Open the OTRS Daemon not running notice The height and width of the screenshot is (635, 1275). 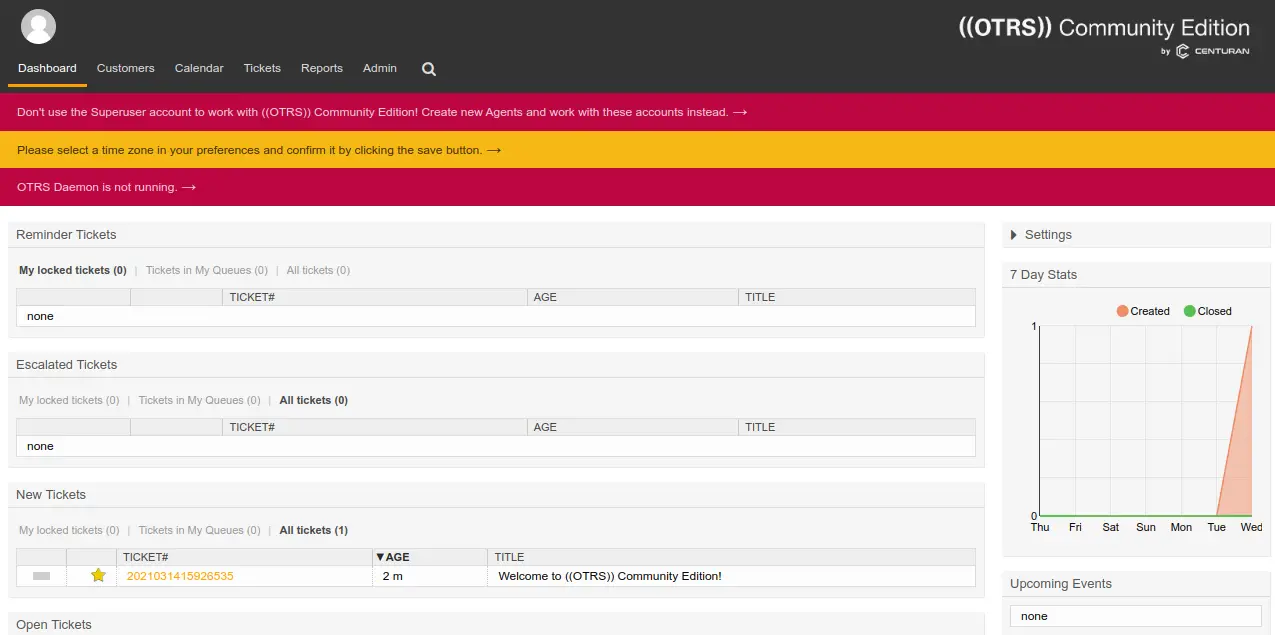tap(106, 187)
